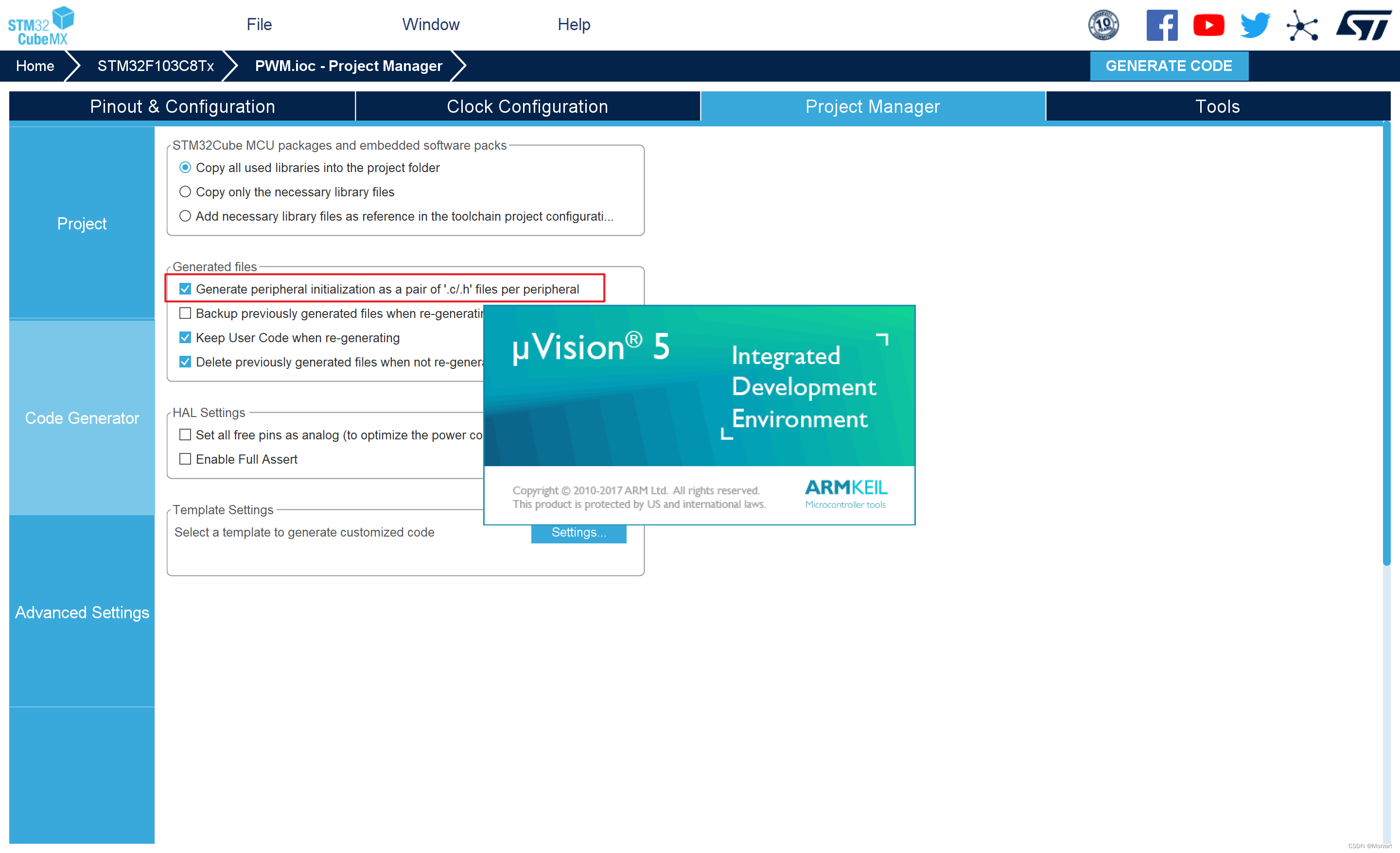The height and width of the screenshot is (853, 1400).
Task: Open the Help menu
Action: click(x=574, y=24)
